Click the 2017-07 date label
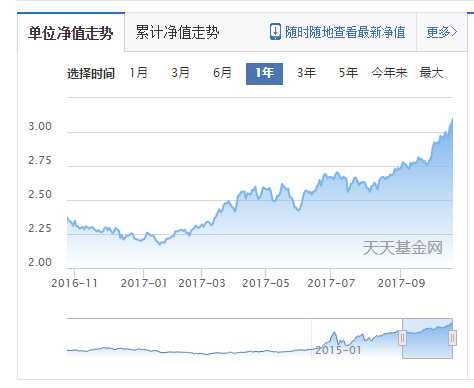The height and width of the screenshot is (388, 474). click(331, 283)
